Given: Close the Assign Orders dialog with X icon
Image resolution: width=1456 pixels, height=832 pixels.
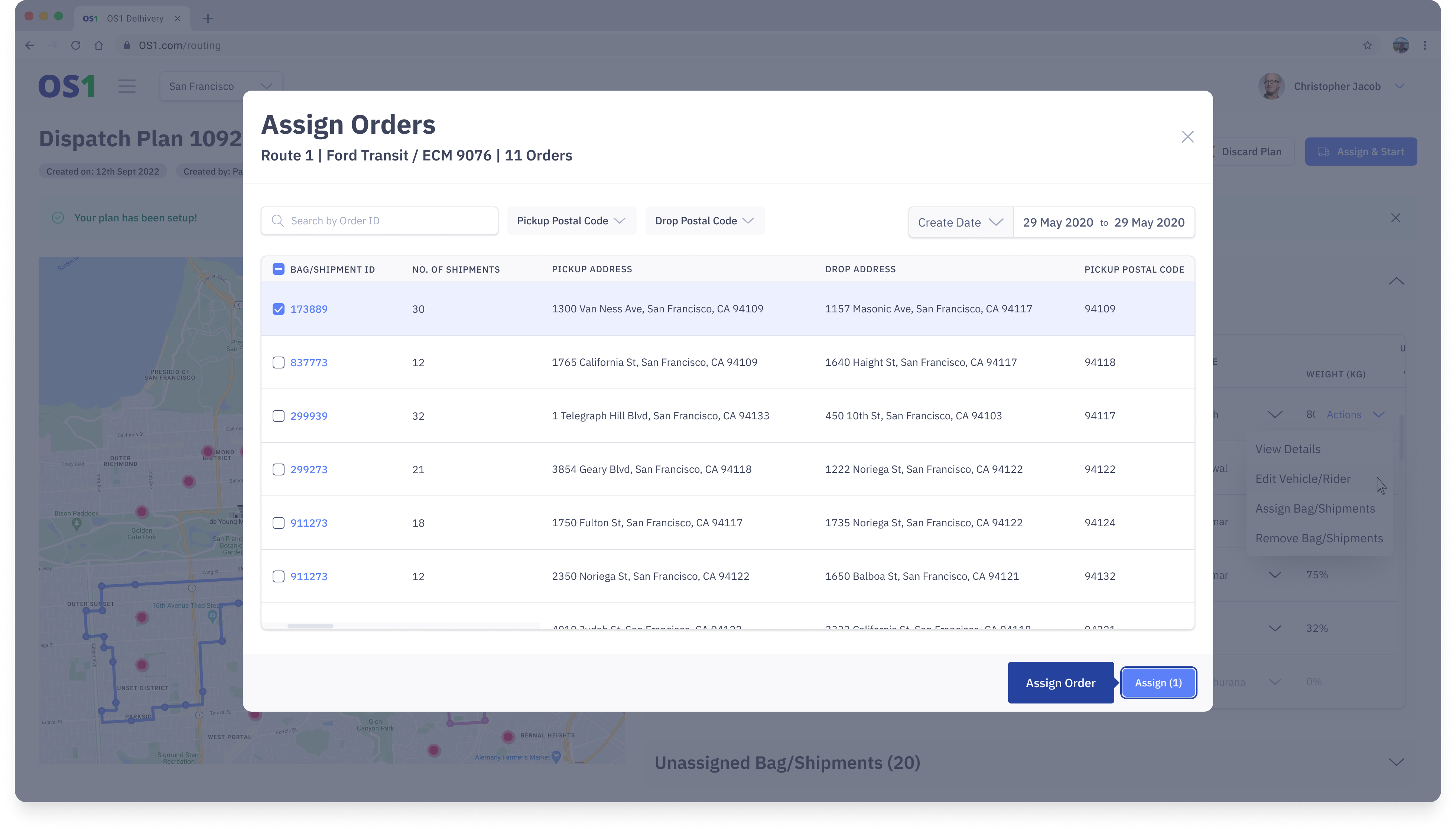Looking at the screenshot, I should (1187, 137).
